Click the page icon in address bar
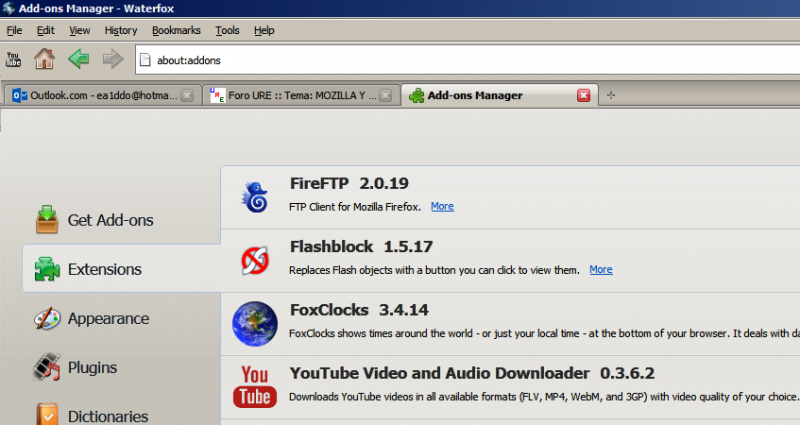 (x=145, y=60)
